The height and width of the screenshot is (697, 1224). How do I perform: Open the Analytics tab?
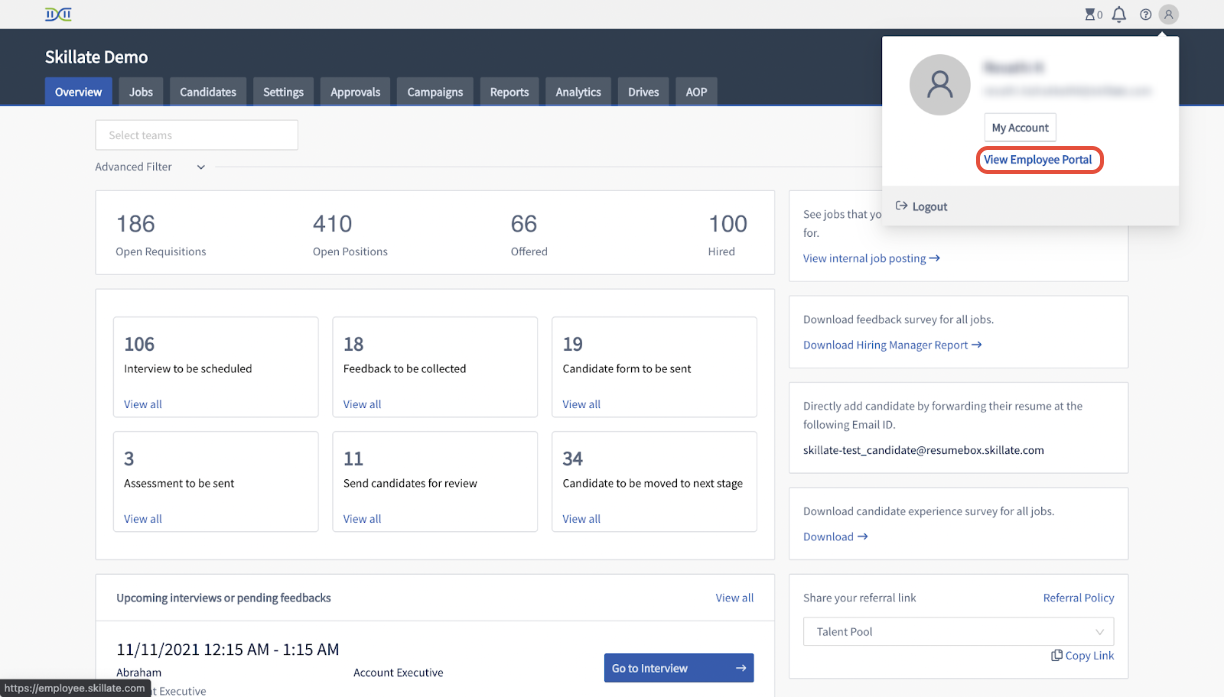578,91
